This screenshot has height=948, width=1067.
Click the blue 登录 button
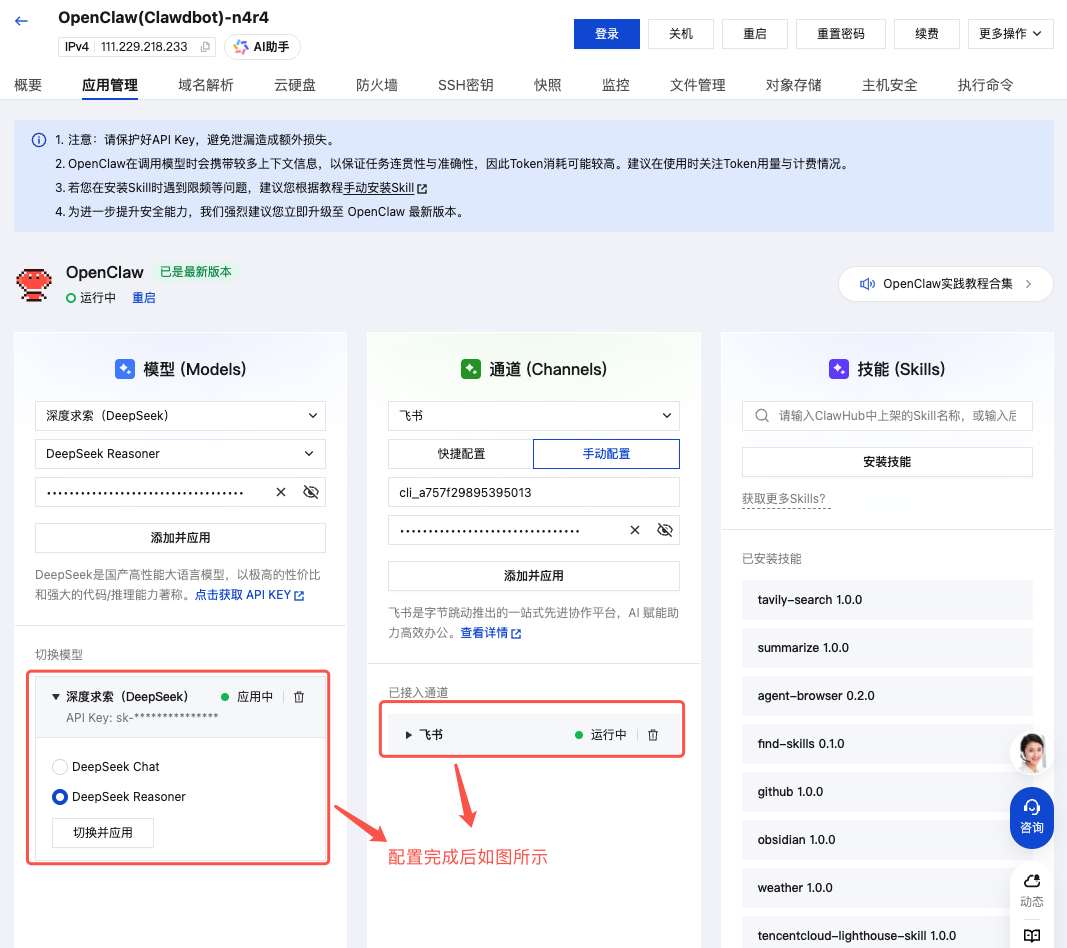[606, 34]
